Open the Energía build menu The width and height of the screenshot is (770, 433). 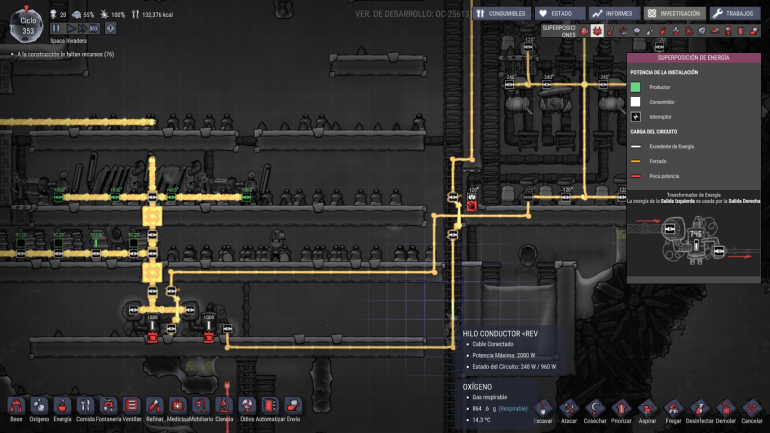pyautogui.click(x=62, y=409)
